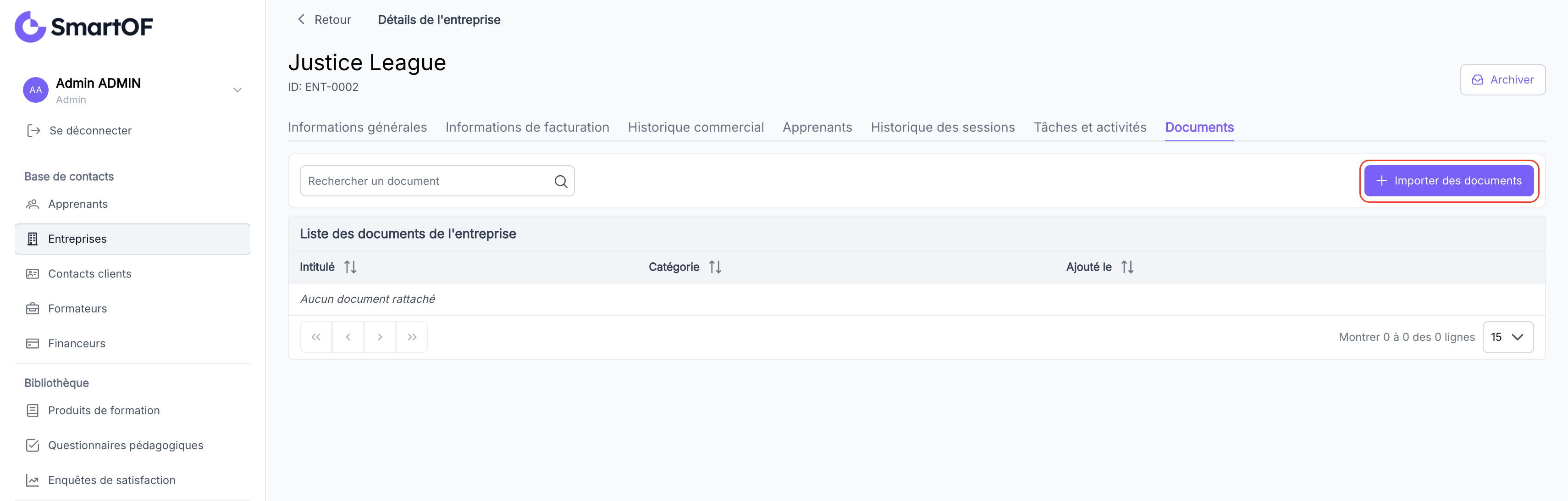Switch to Informations générales tab
1568x501 pixels.
(x=357, y=127)
